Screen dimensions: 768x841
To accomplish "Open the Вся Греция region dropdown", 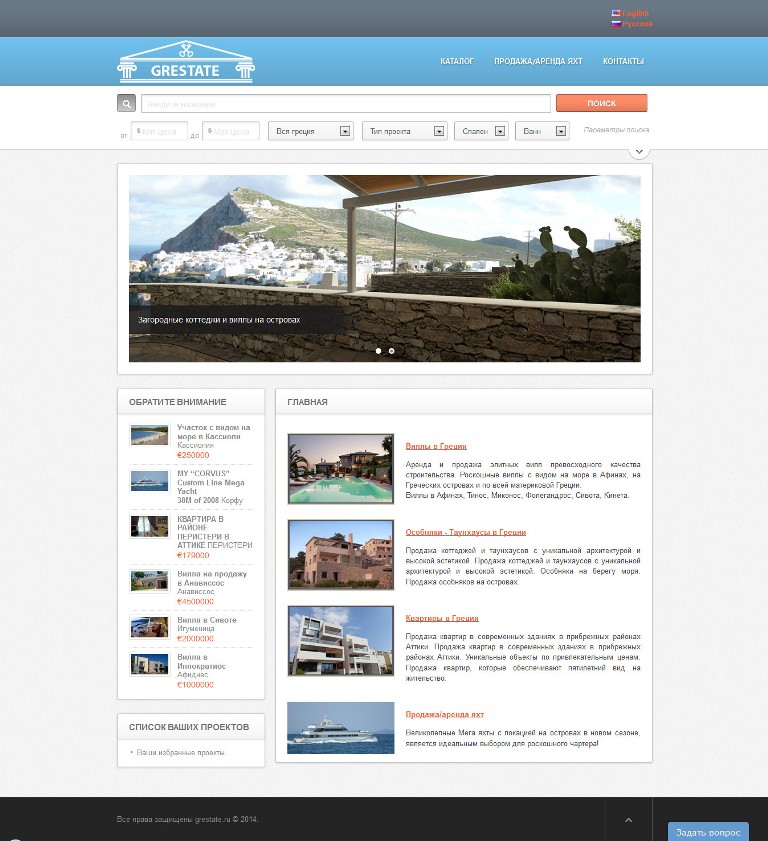I will [311, 131].
